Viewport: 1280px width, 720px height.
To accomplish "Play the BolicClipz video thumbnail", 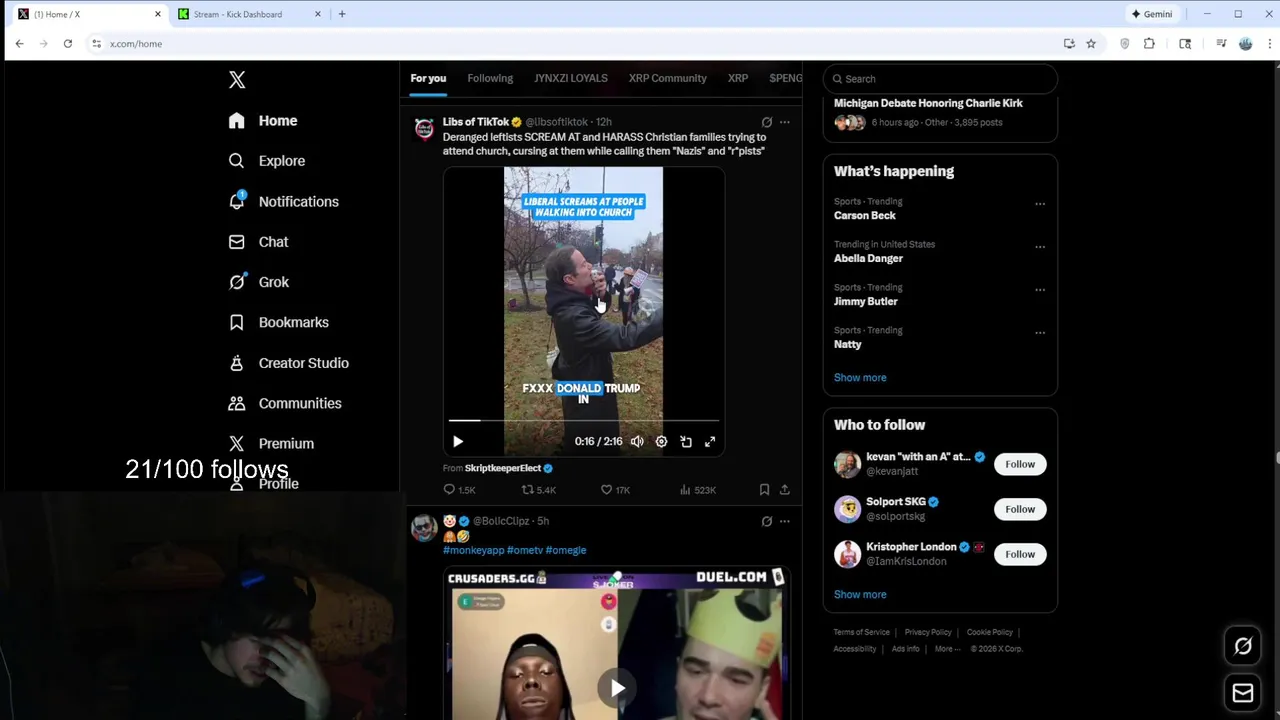I will coord(617,687).
